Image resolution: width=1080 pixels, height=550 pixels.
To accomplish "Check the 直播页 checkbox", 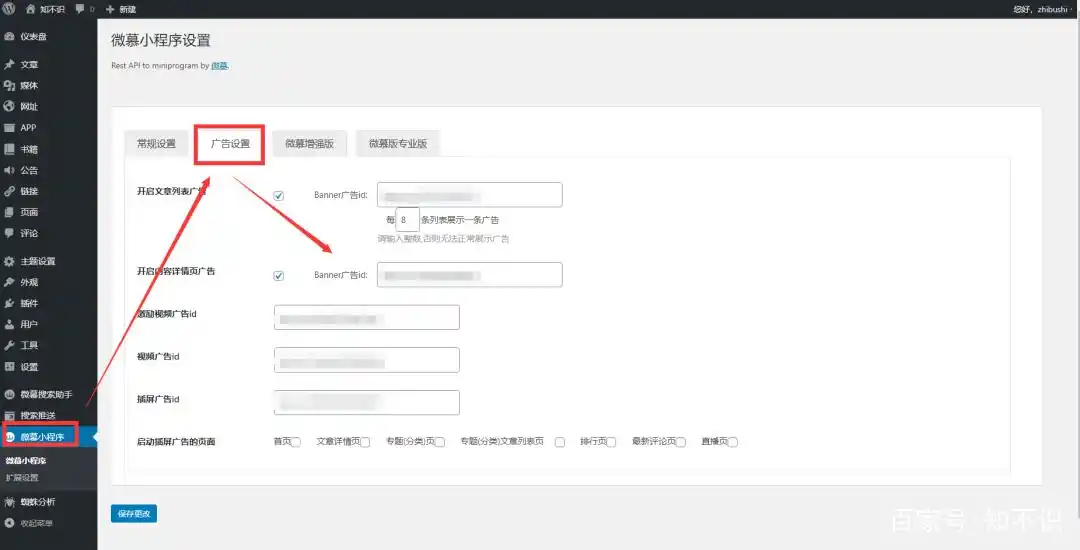I will [733, 442].
